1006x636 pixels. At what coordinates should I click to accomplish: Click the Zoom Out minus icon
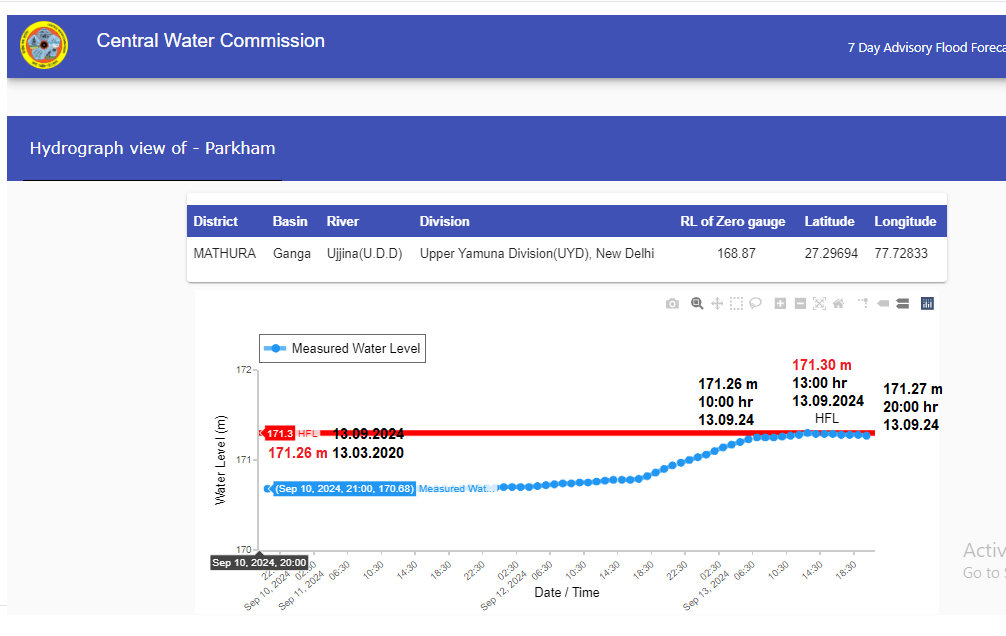click(x=800, y=304)
